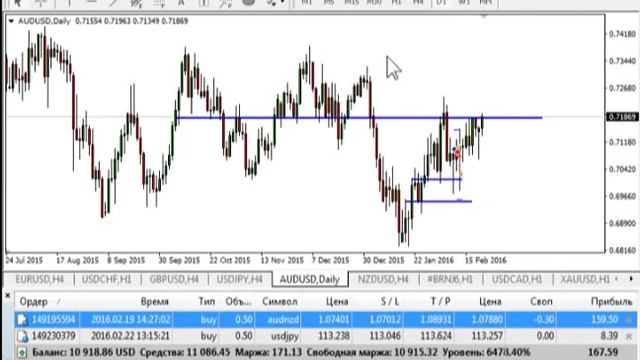Click the total profit 167.59
This screenshot has width=640, height=360.
click(603, 352)
